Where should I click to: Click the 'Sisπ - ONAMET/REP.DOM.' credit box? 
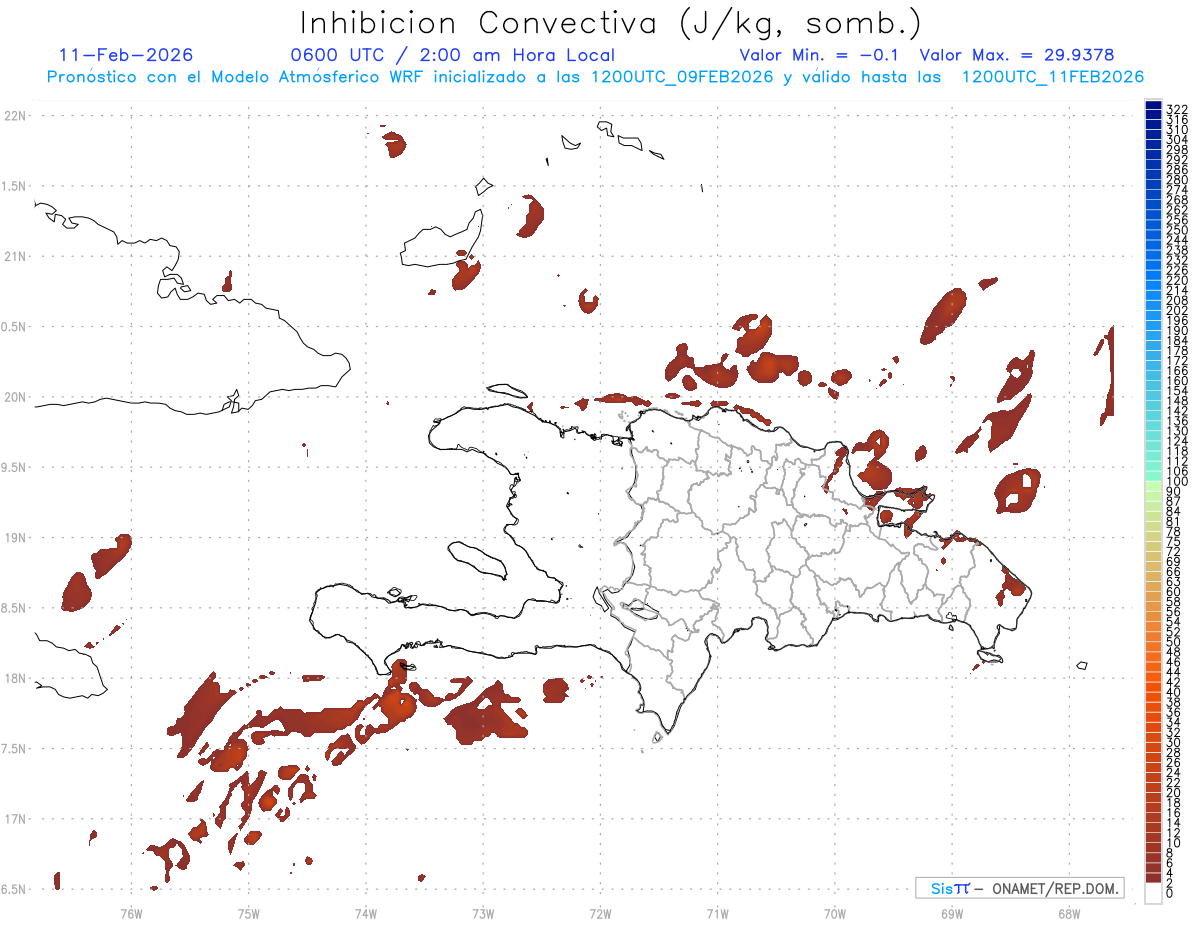[x=1019, y=888]
